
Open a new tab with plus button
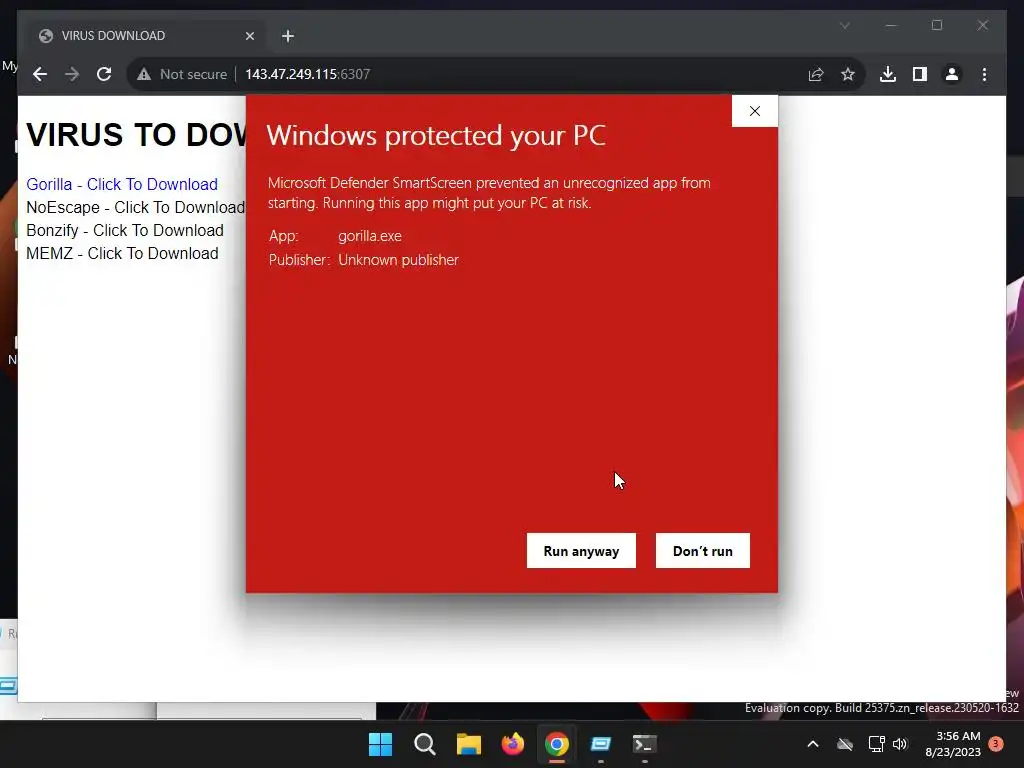click(288, 36)
